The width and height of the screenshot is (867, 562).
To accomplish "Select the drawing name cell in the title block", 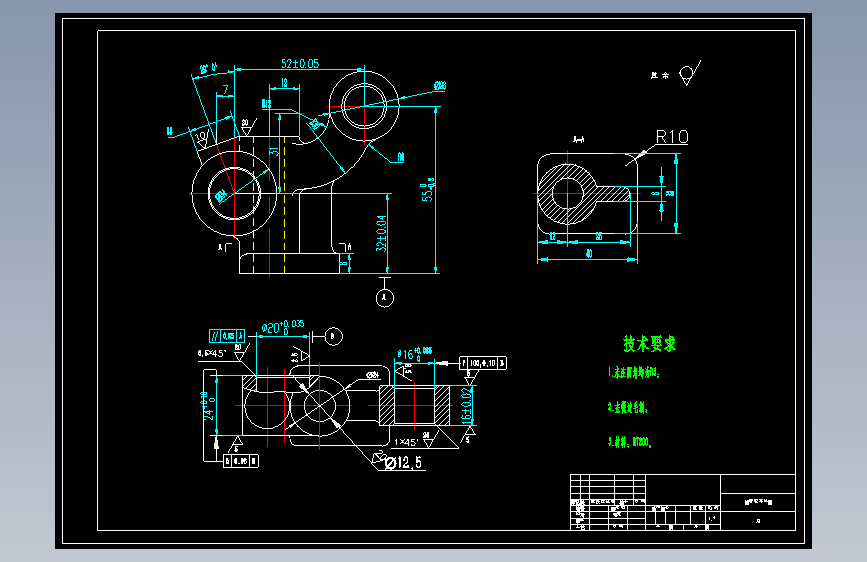I will 758,502.
